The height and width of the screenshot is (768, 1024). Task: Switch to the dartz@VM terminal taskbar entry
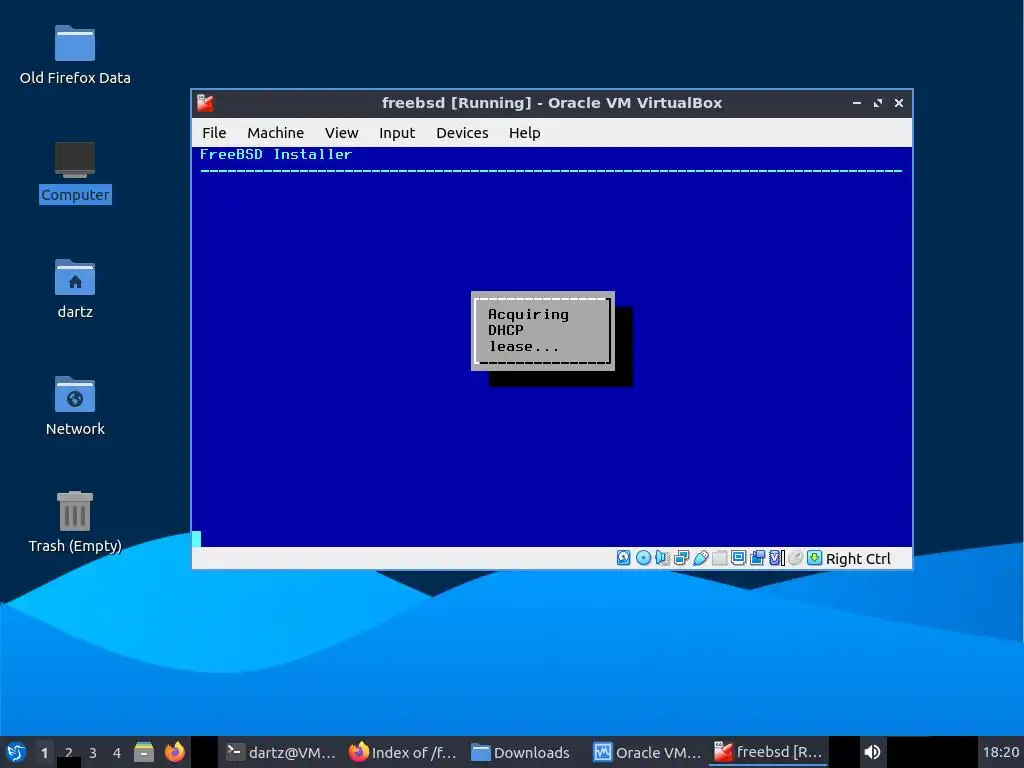[x=281, y=752]
